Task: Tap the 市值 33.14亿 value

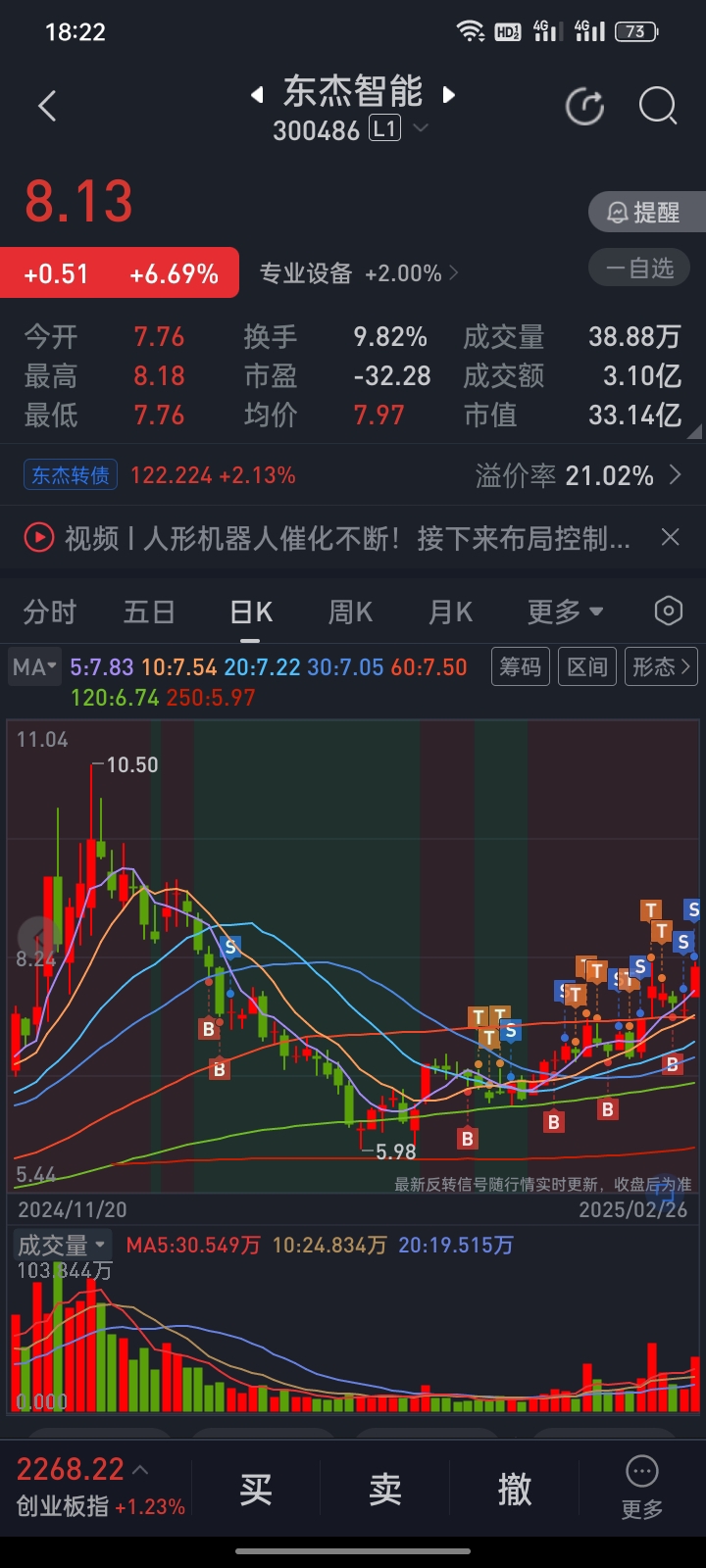Action: tap(634, 416)
